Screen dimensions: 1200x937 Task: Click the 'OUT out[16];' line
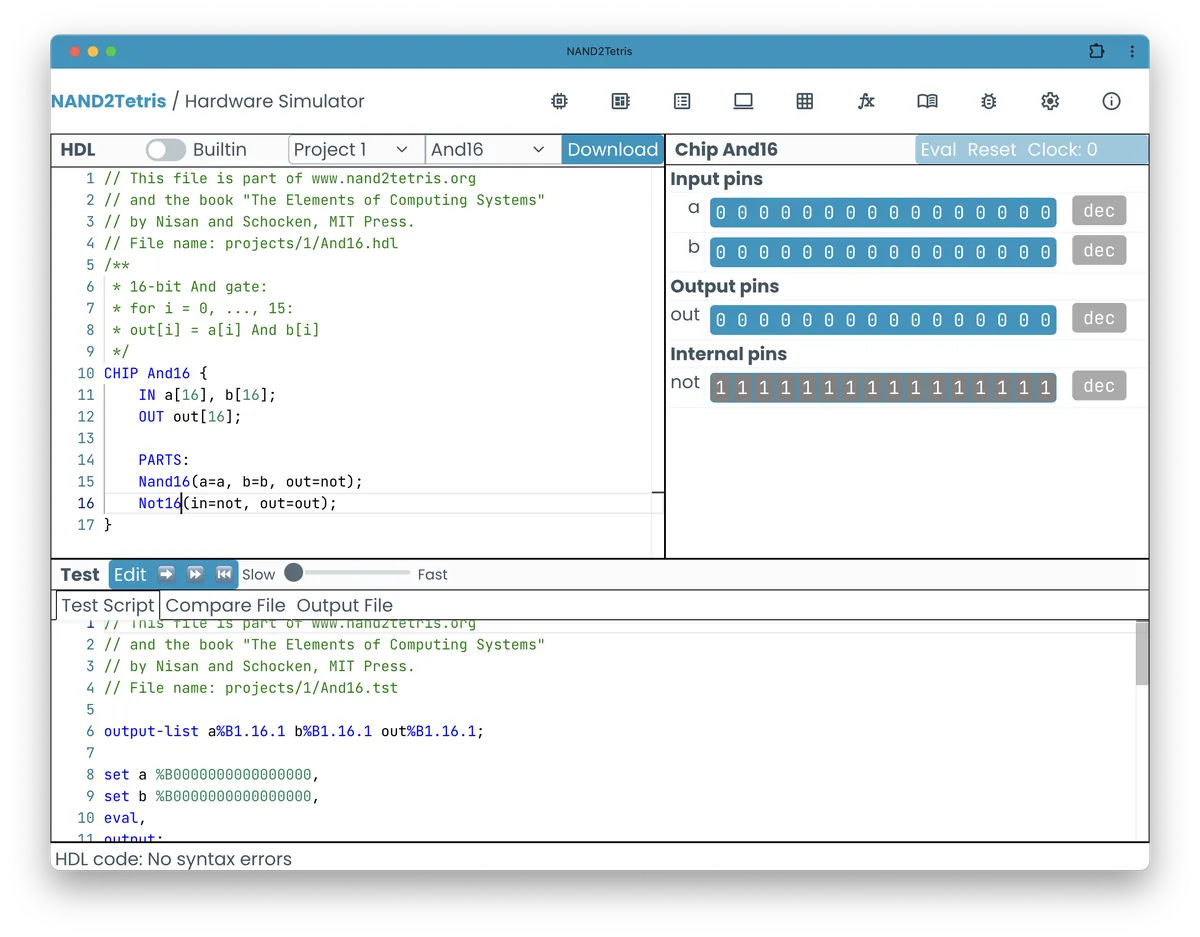click(190, 416)
